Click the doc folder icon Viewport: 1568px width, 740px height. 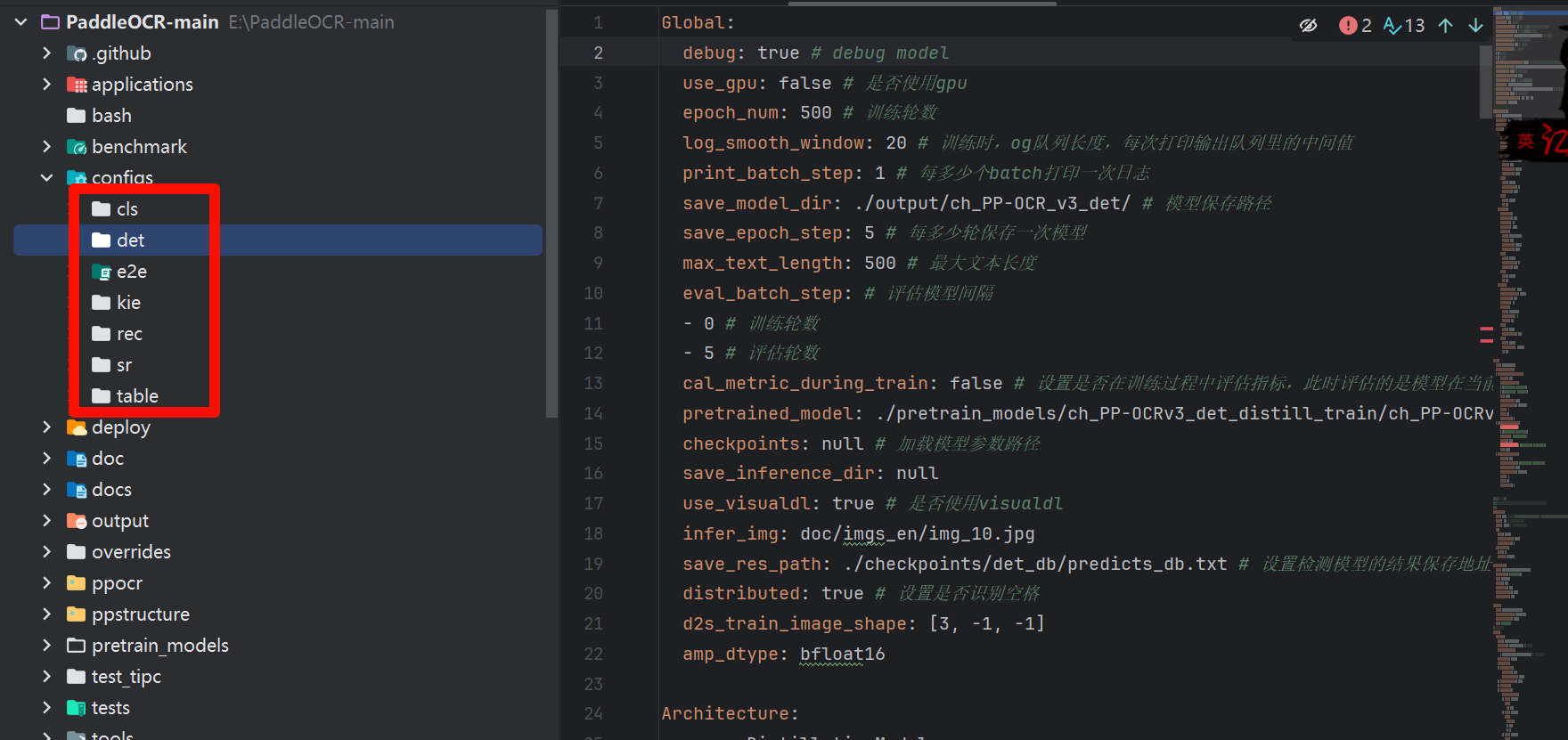(77, 459)
